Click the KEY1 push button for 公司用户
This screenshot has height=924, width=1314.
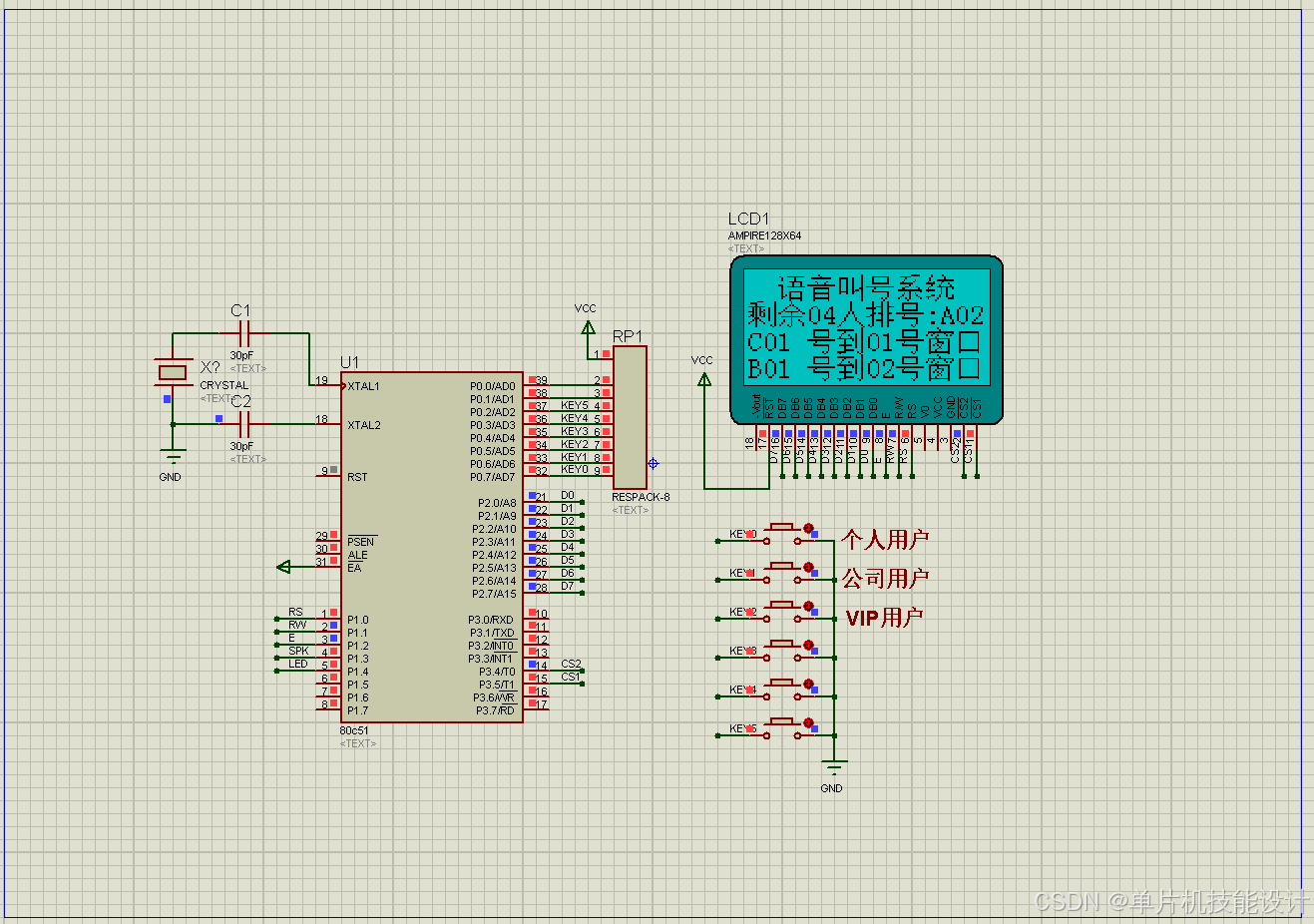coord(783,573)
